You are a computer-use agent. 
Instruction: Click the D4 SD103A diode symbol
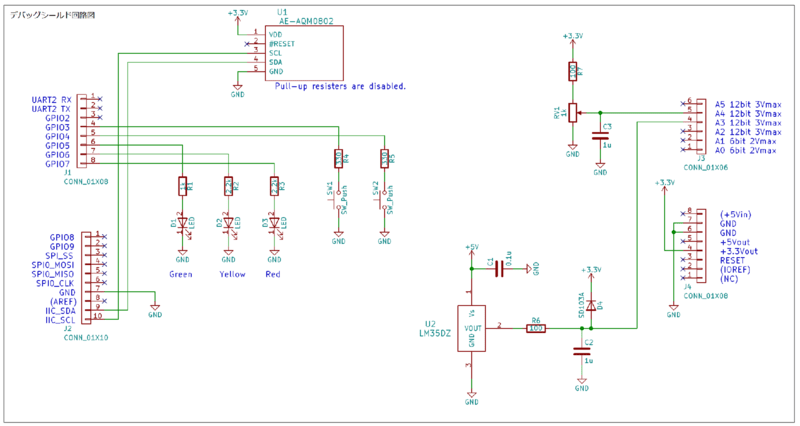click(591, 304)
